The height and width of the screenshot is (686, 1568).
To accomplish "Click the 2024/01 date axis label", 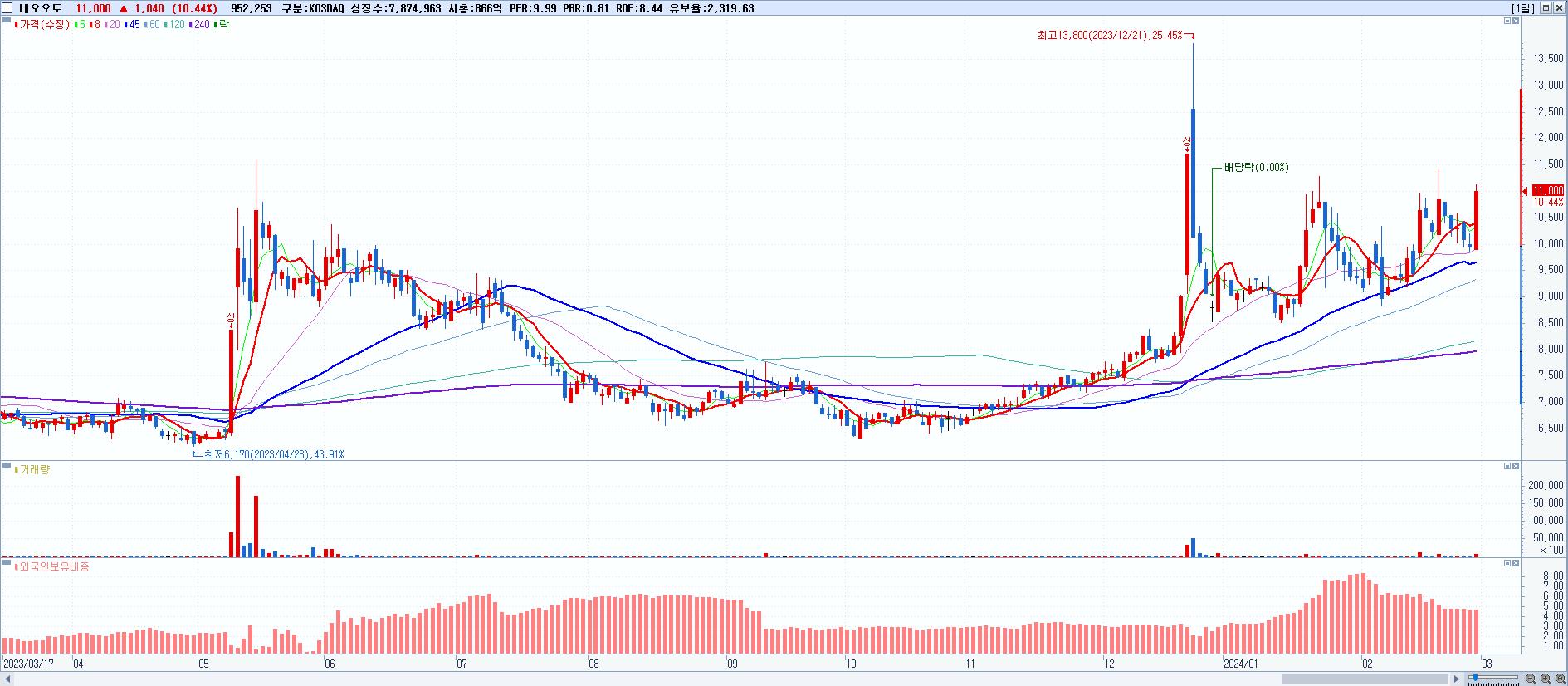I will 1242,664.
